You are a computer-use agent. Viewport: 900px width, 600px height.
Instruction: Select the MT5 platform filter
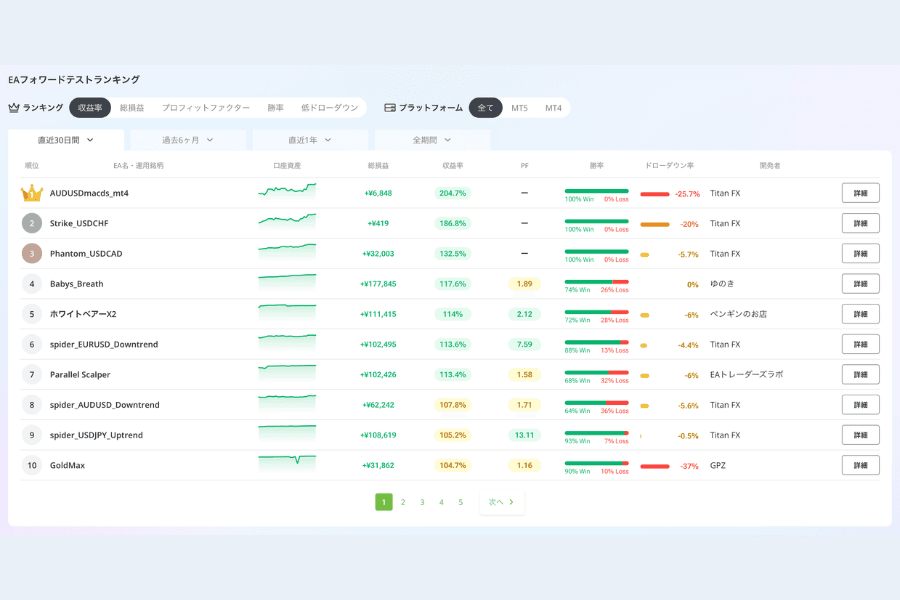[x=519, y=108]
